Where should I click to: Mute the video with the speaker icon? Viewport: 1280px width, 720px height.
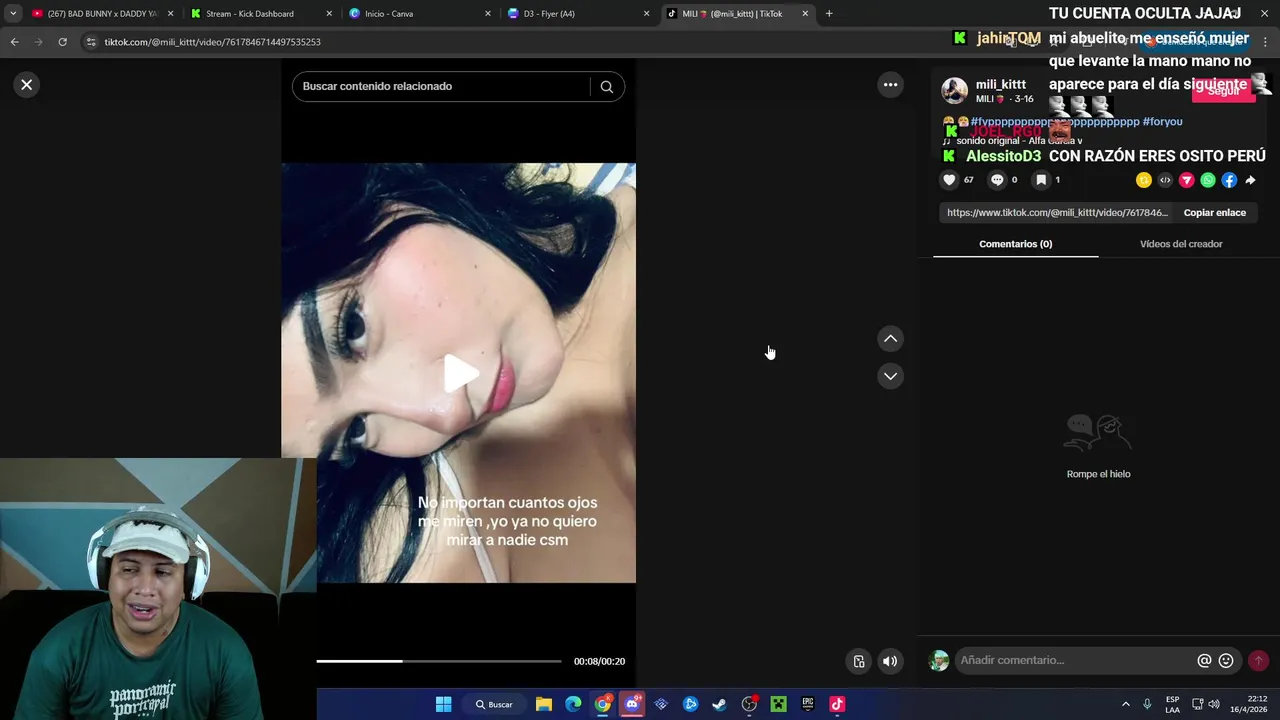point(889,661)
